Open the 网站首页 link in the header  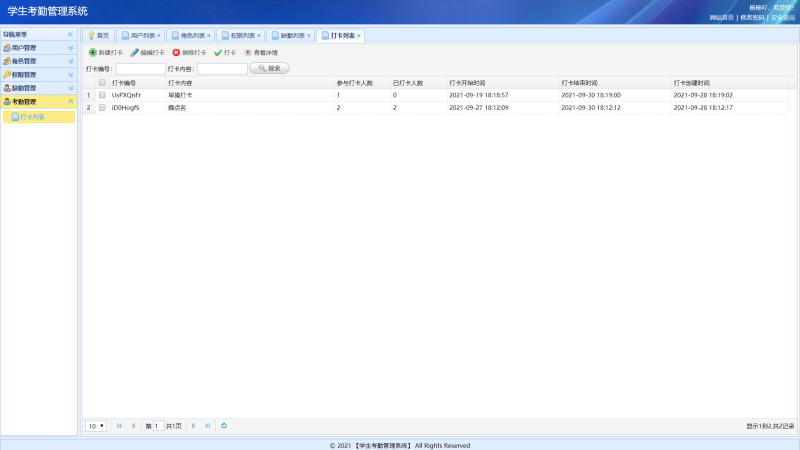click(721, 17)
